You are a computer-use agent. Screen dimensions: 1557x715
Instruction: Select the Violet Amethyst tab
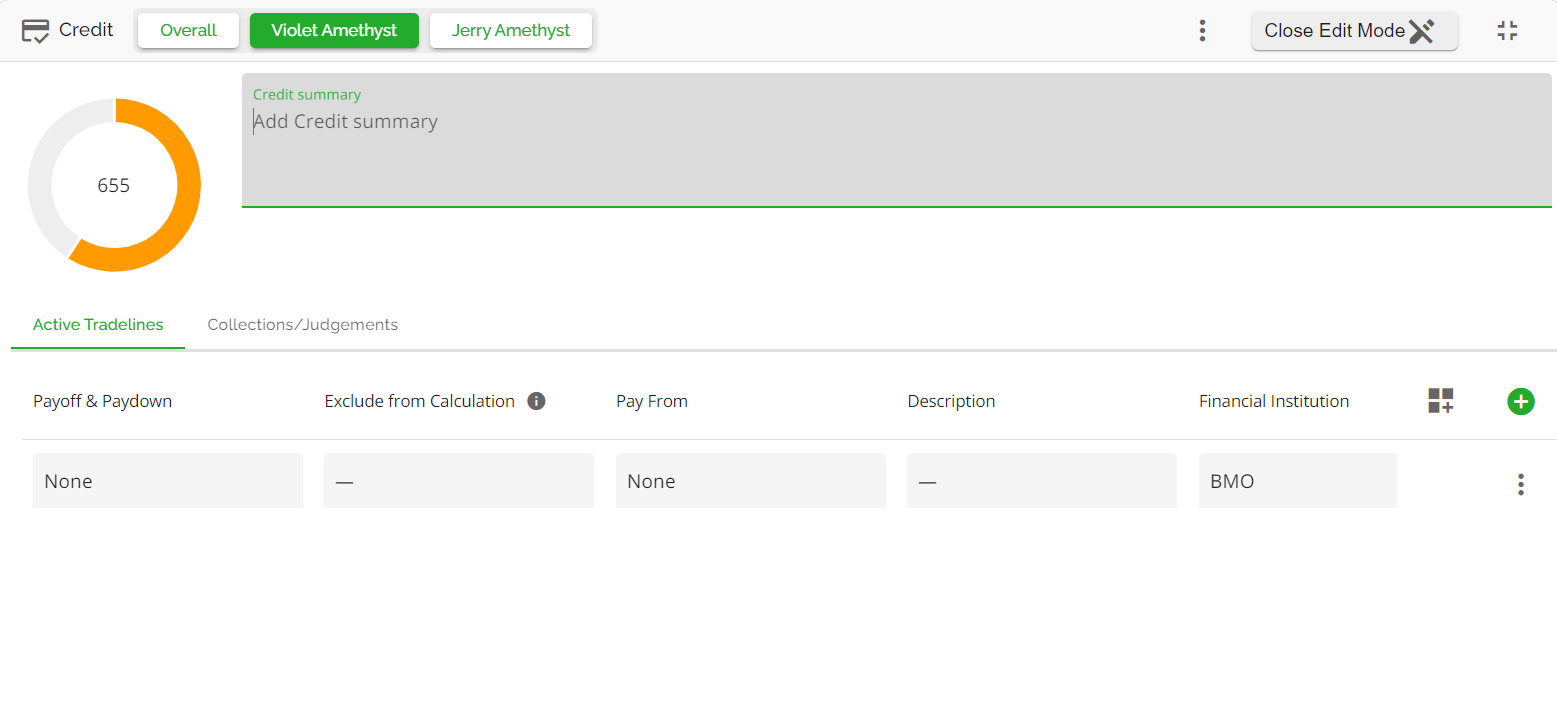(334, 30)
